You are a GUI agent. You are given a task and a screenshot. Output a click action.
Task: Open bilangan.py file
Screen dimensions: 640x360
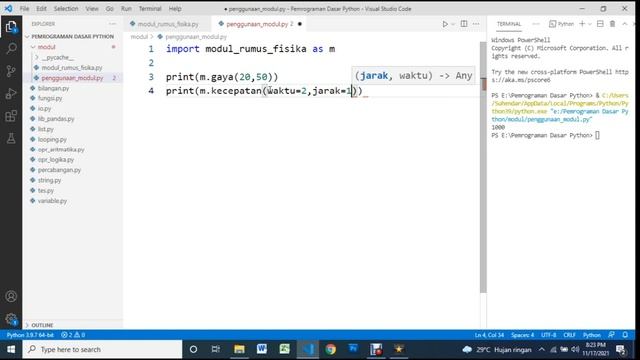tap(53, 88)
